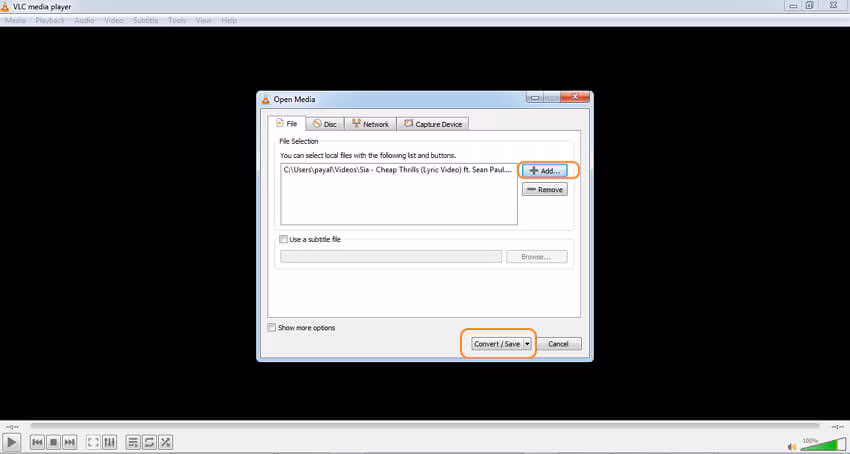This screenshot has width=850, height=454.
Task: Open the Subtitle menu
Action: coord(145,21)
